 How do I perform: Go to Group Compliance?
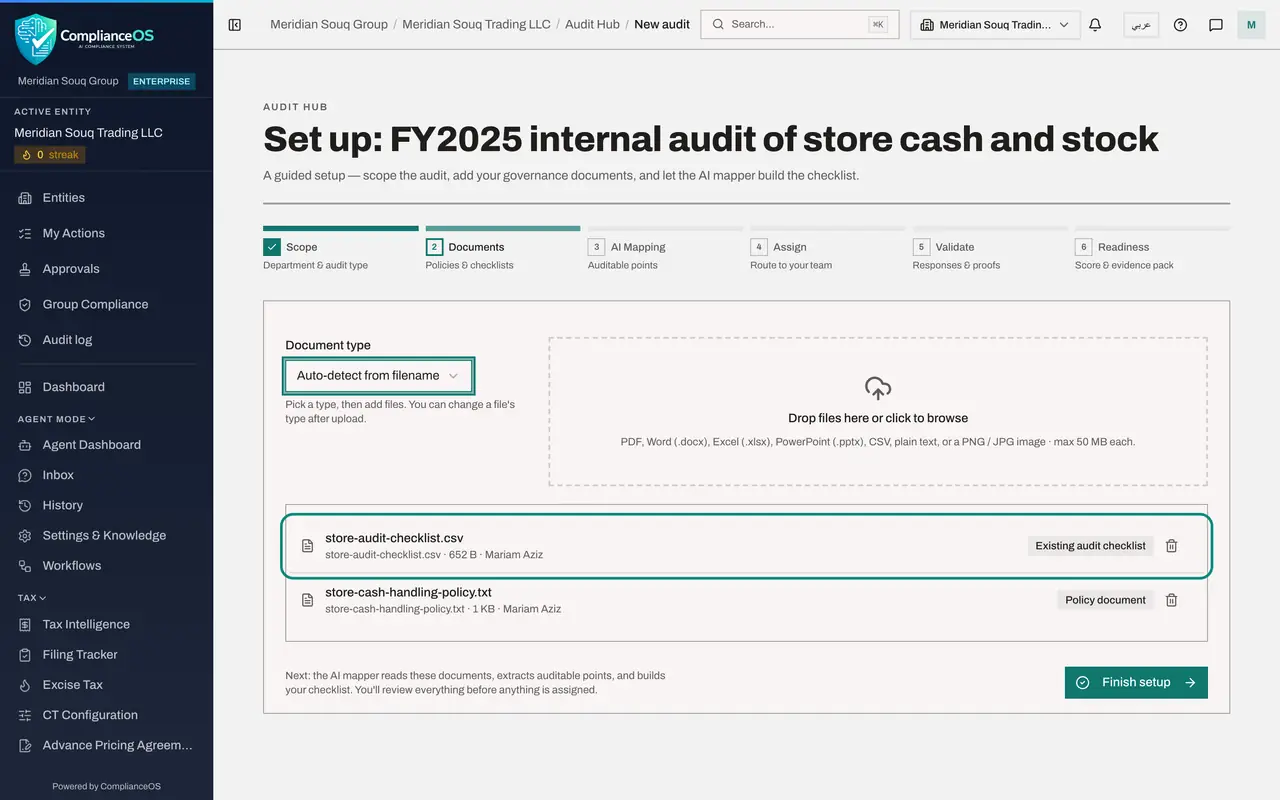(x=106, y=304)
